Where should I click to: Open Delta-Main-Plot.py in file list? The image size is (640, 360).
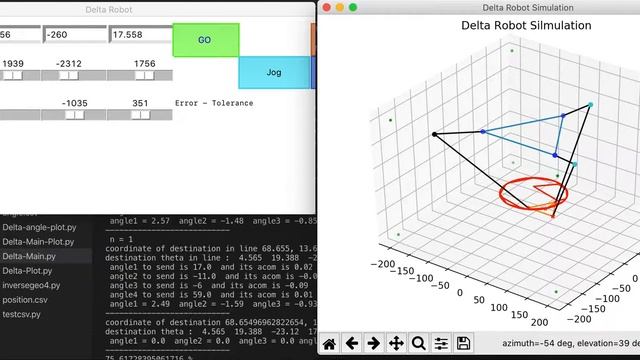click(38, 242)
